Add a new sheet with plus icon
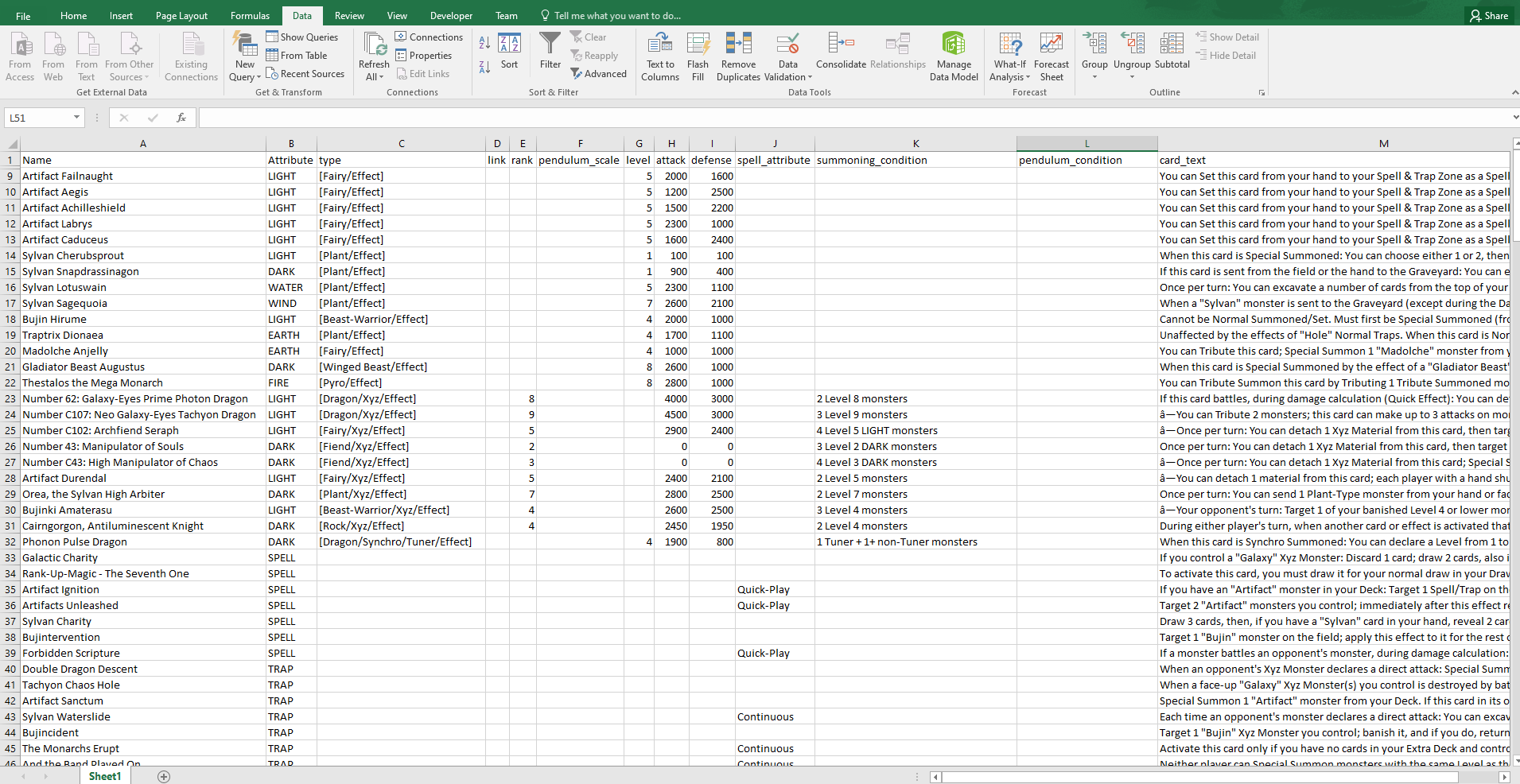The width and height of the screenshot is (1520, 784). (164, 777)
